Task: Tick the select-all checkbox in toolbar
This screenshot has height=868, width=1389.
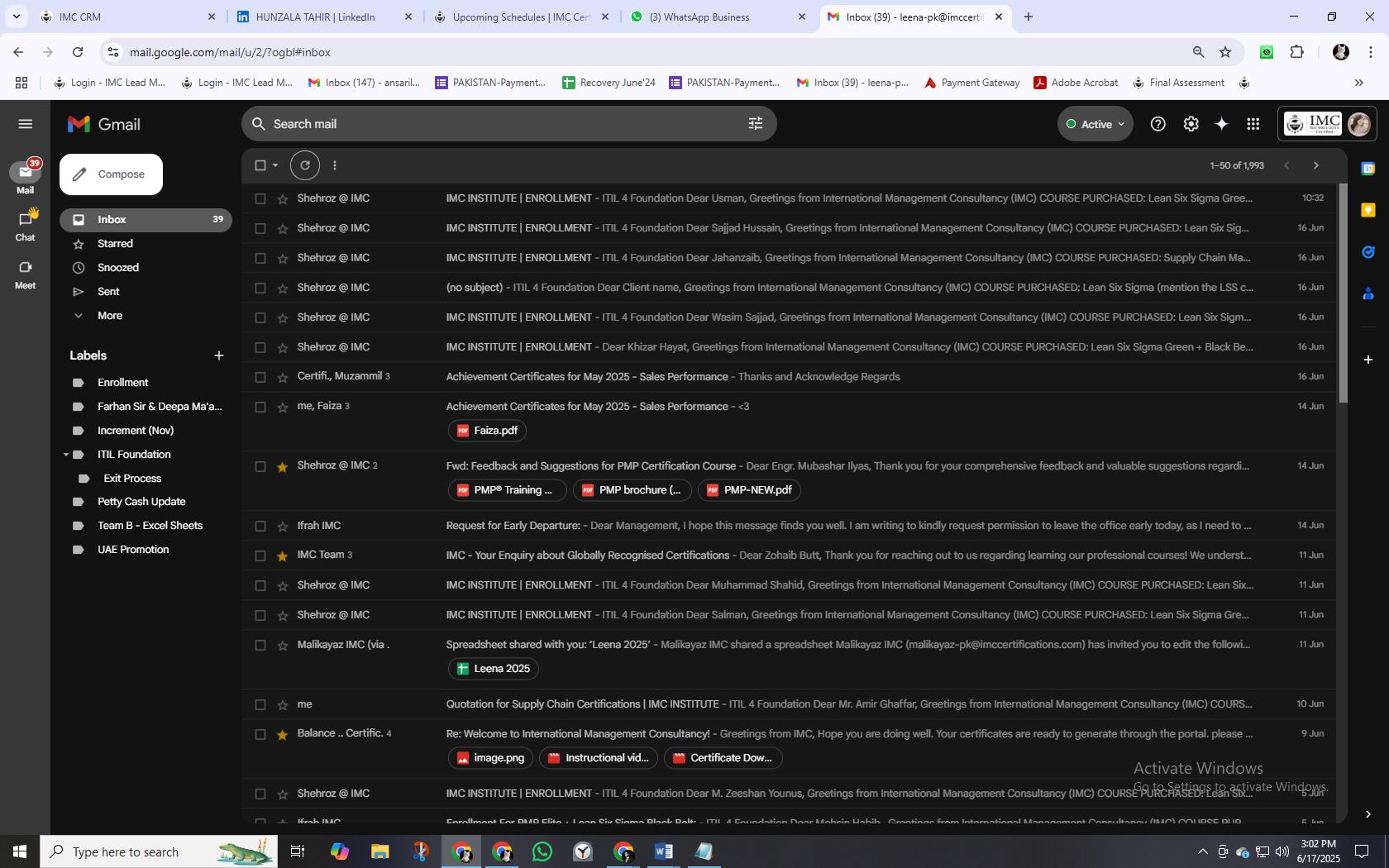Action: point(260,165)
